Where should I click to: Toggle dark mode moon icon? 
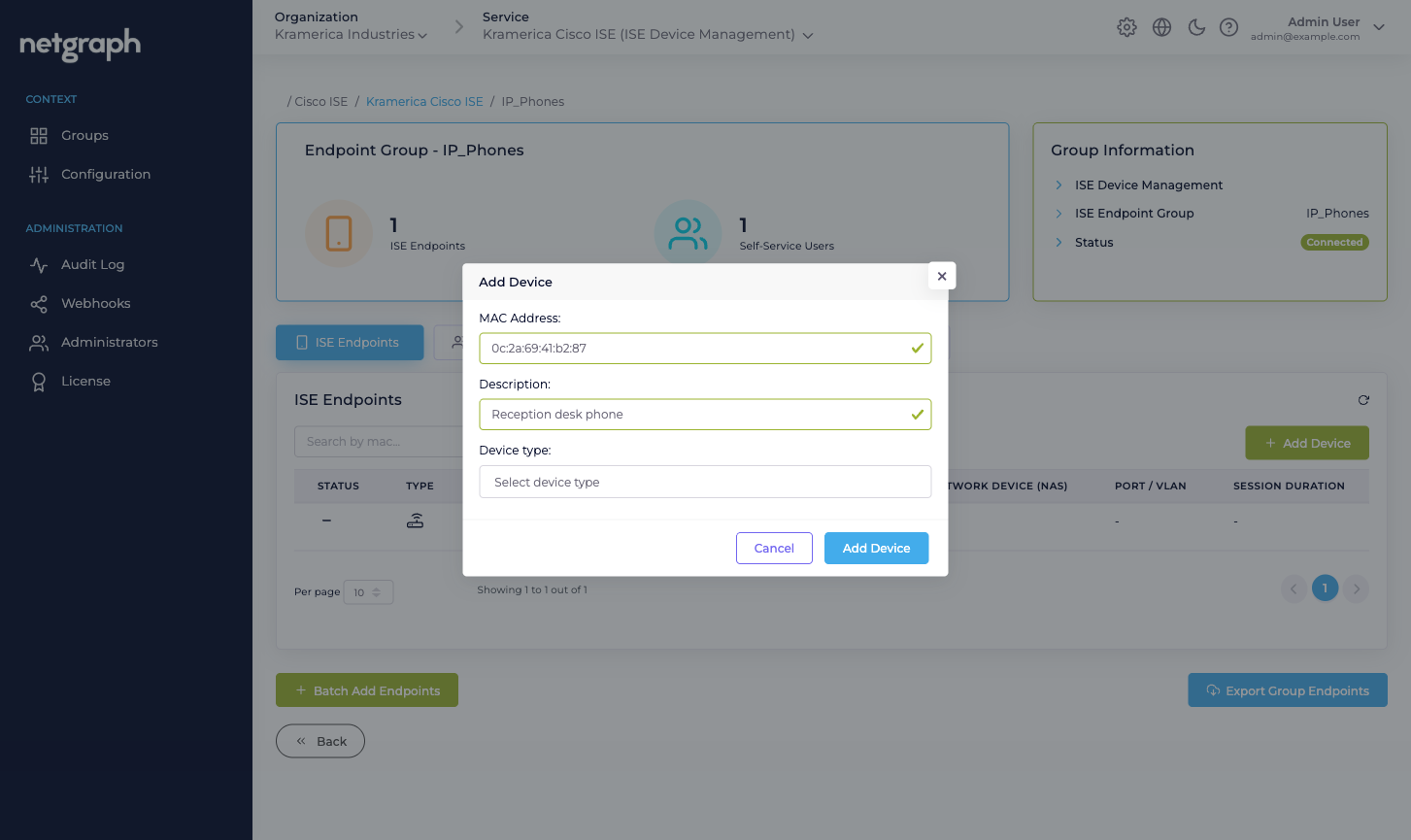pos(1196,27)
